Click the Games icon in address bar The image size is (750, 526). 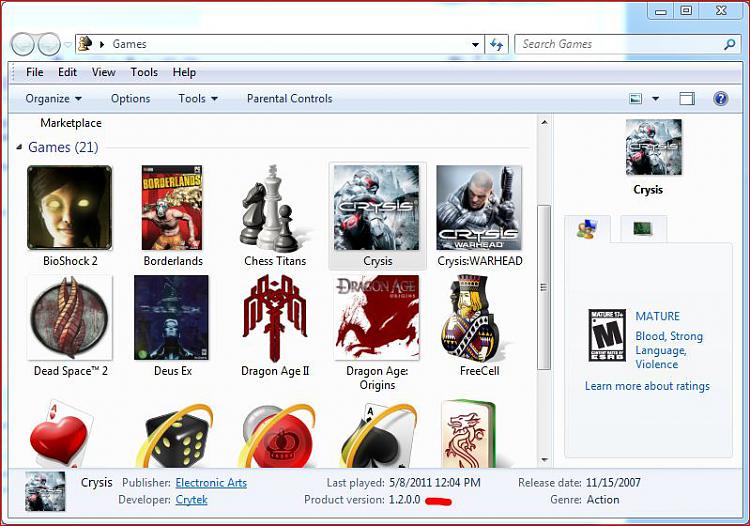tap(85, 44)
